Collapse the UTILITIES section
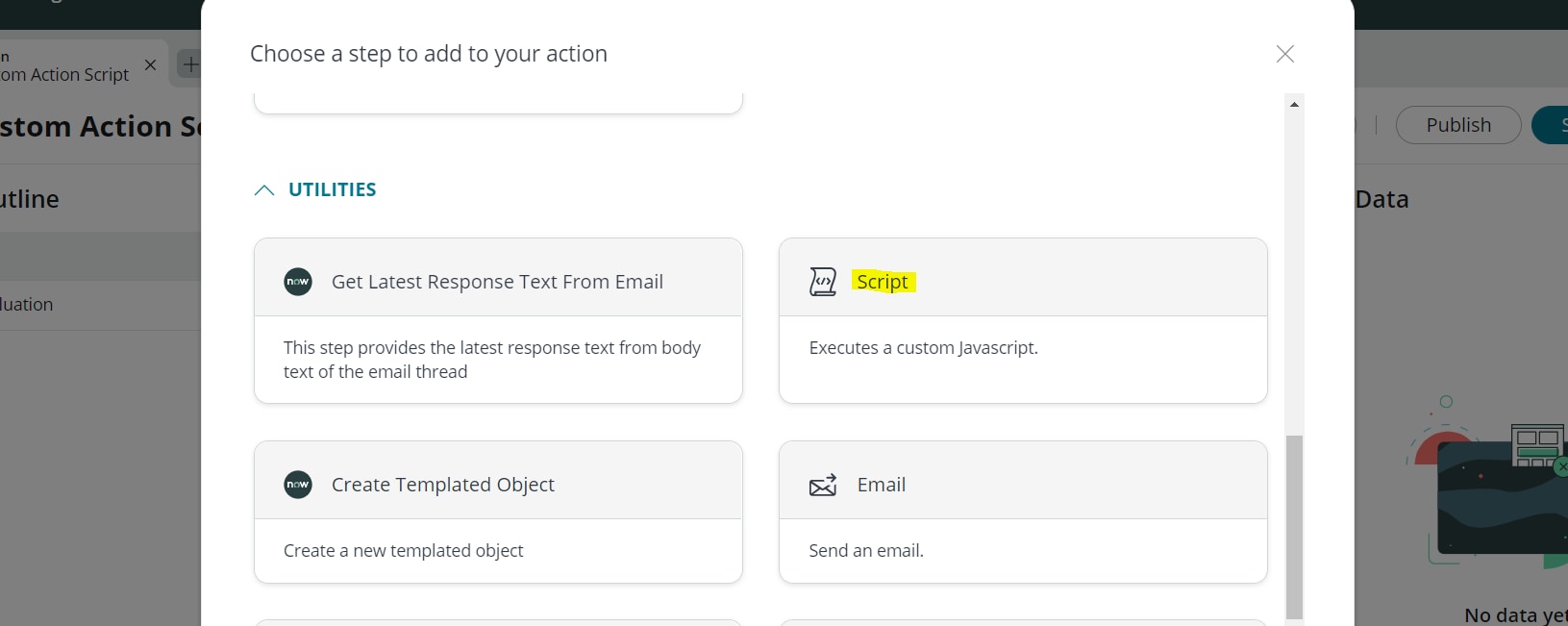Viewport: 1568px width, 626px height. [x=265, y=189]
